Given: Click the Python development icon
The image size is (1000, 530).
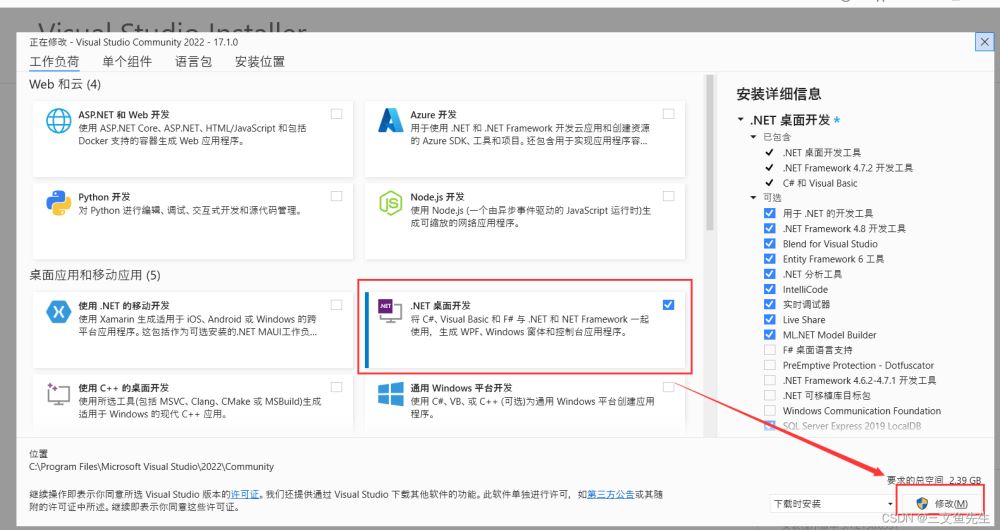Looking at the screenshot, I should pos(59,203).
